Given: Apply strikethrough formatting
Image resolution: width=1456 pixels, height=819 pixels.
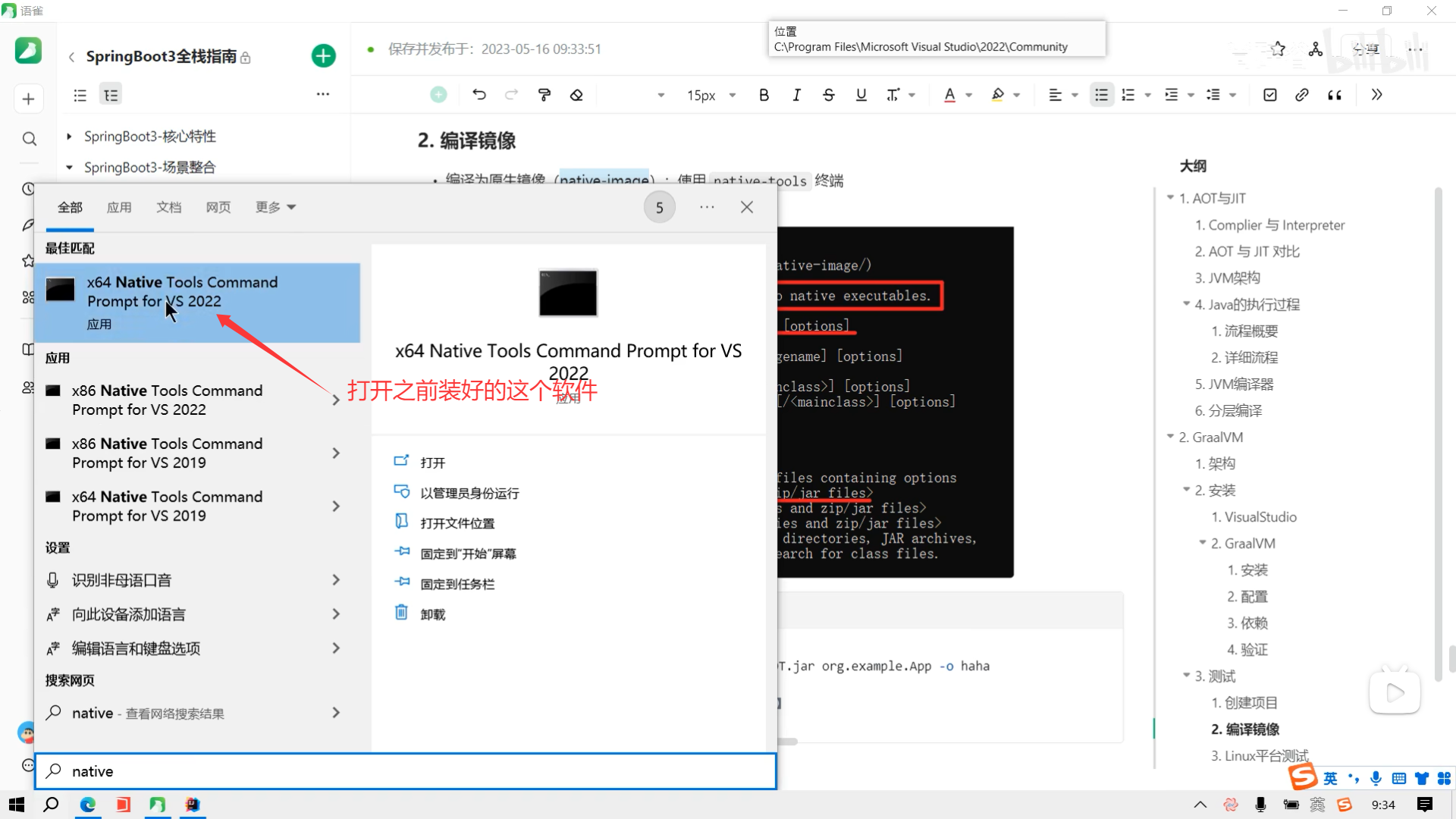Looking at the screenshot, I should 828,94.
